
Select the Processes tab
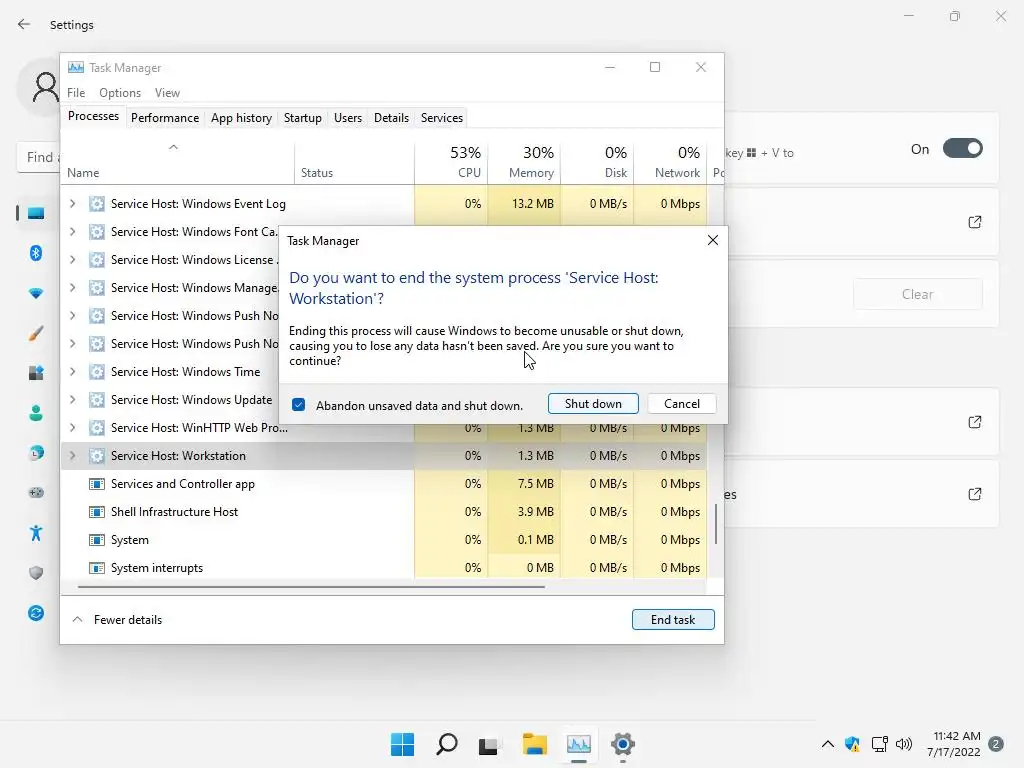coord(93,116)
